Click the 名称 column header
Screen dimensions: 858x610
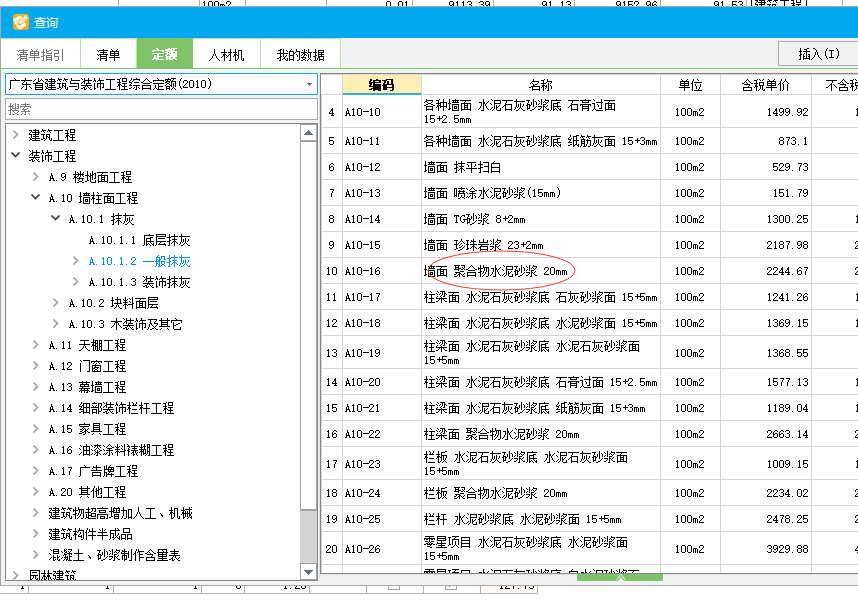click(x=541, y=85)
